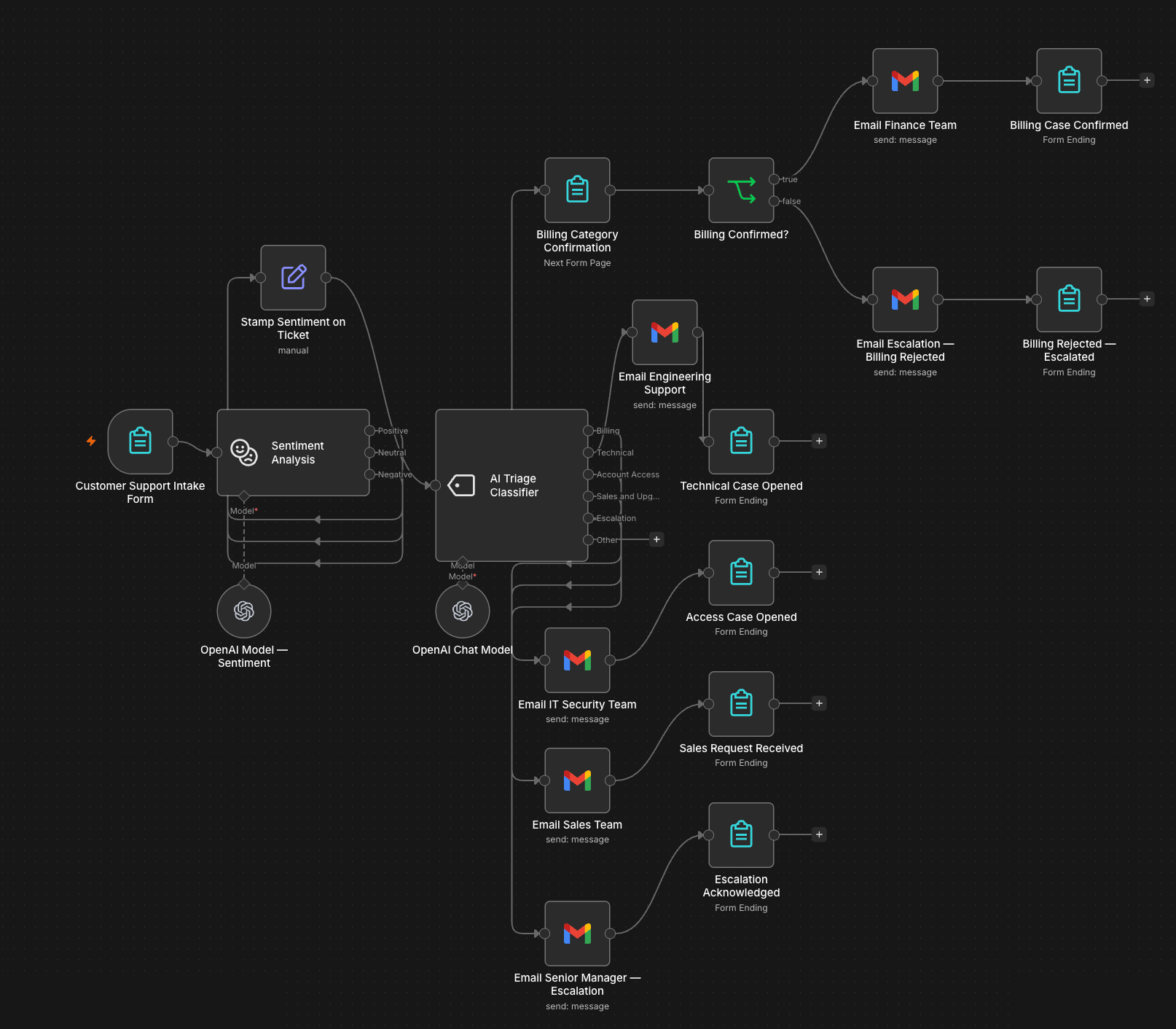Open the Email Sales Team node
This screenshot has width=1176, height=1029.
point(577,780)
